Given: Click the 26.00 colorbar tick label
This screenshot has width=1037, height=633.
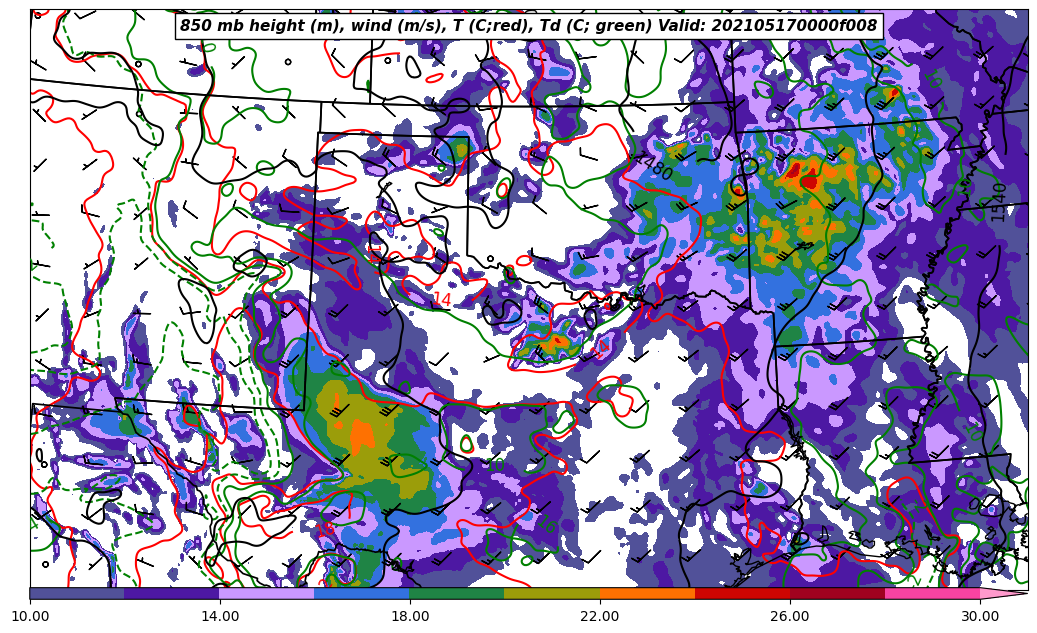Looking at the screenshot, I should point(790,616).
